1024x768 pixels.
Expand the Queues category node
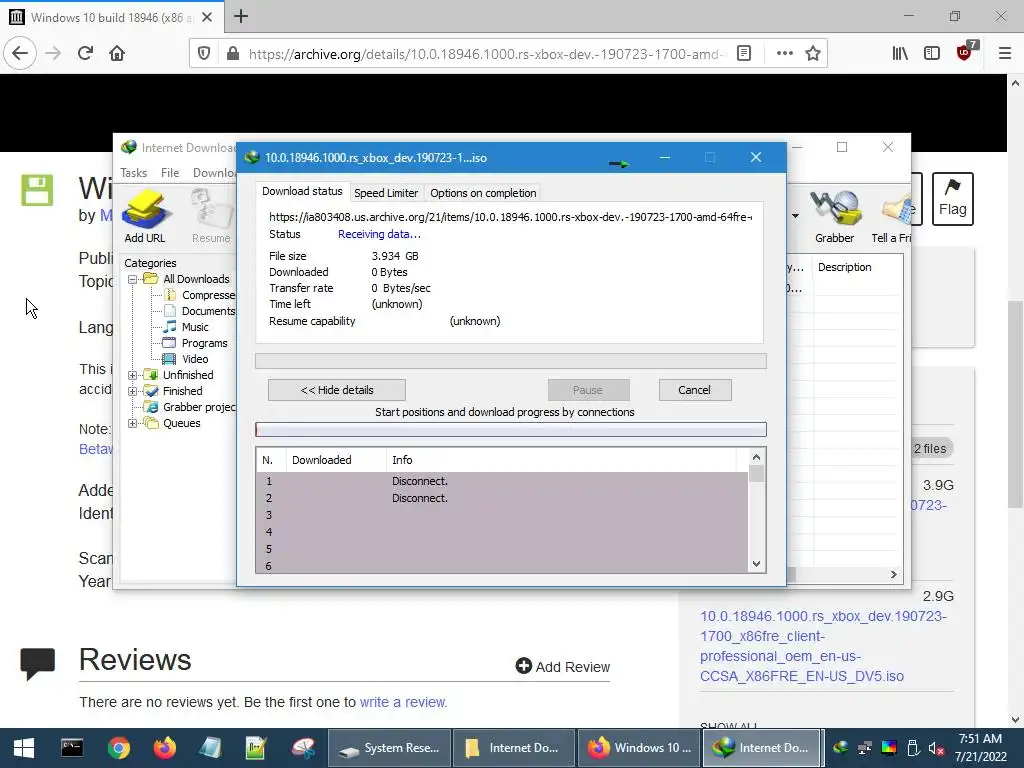pyautogui.click(x=133, y=423)
